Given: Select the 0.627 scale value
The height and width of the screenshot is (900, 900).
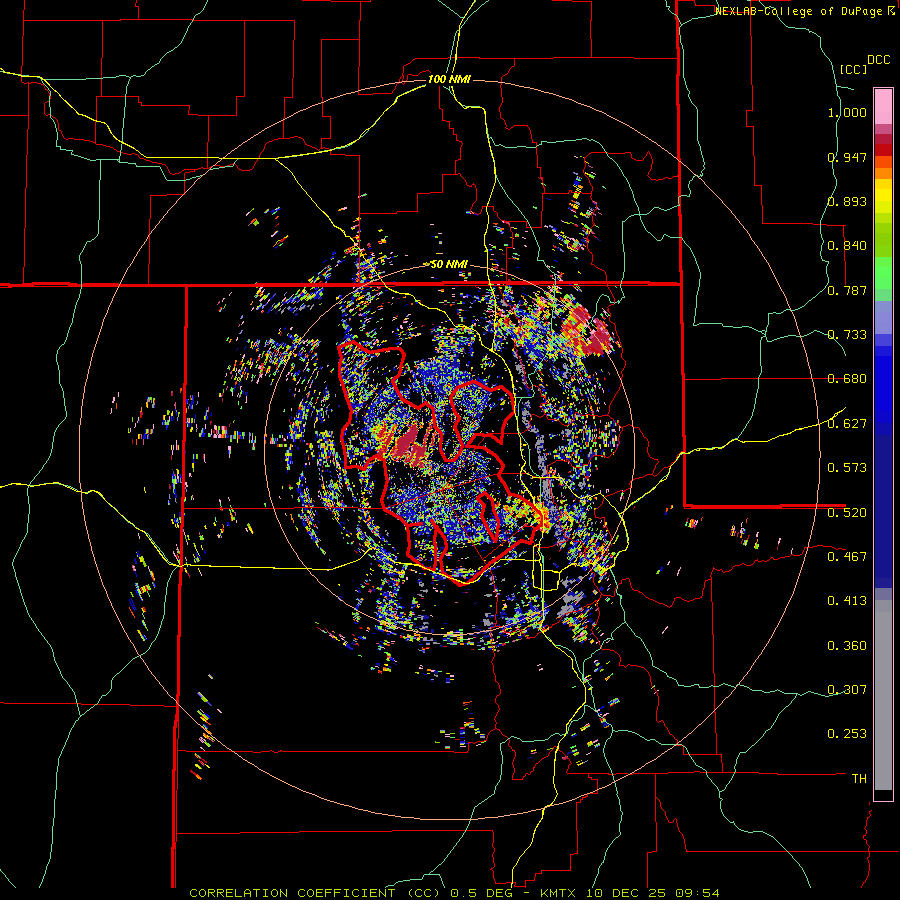Looking at the screenshot, I should [847, 424].
